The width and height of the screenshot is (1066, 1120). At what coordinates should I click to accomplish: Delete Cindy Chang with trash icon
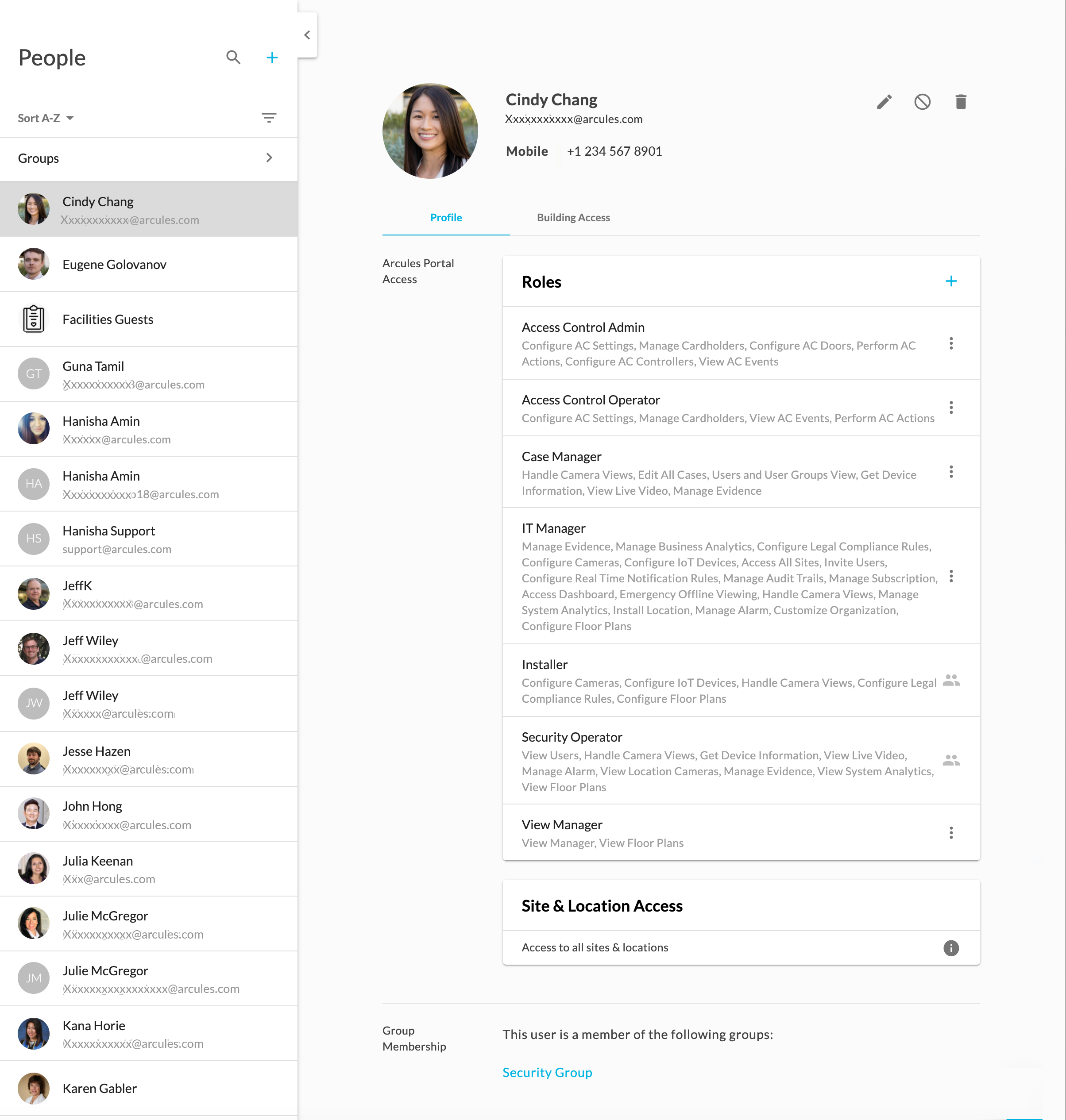pyautogui.click(x=960, y=102)
